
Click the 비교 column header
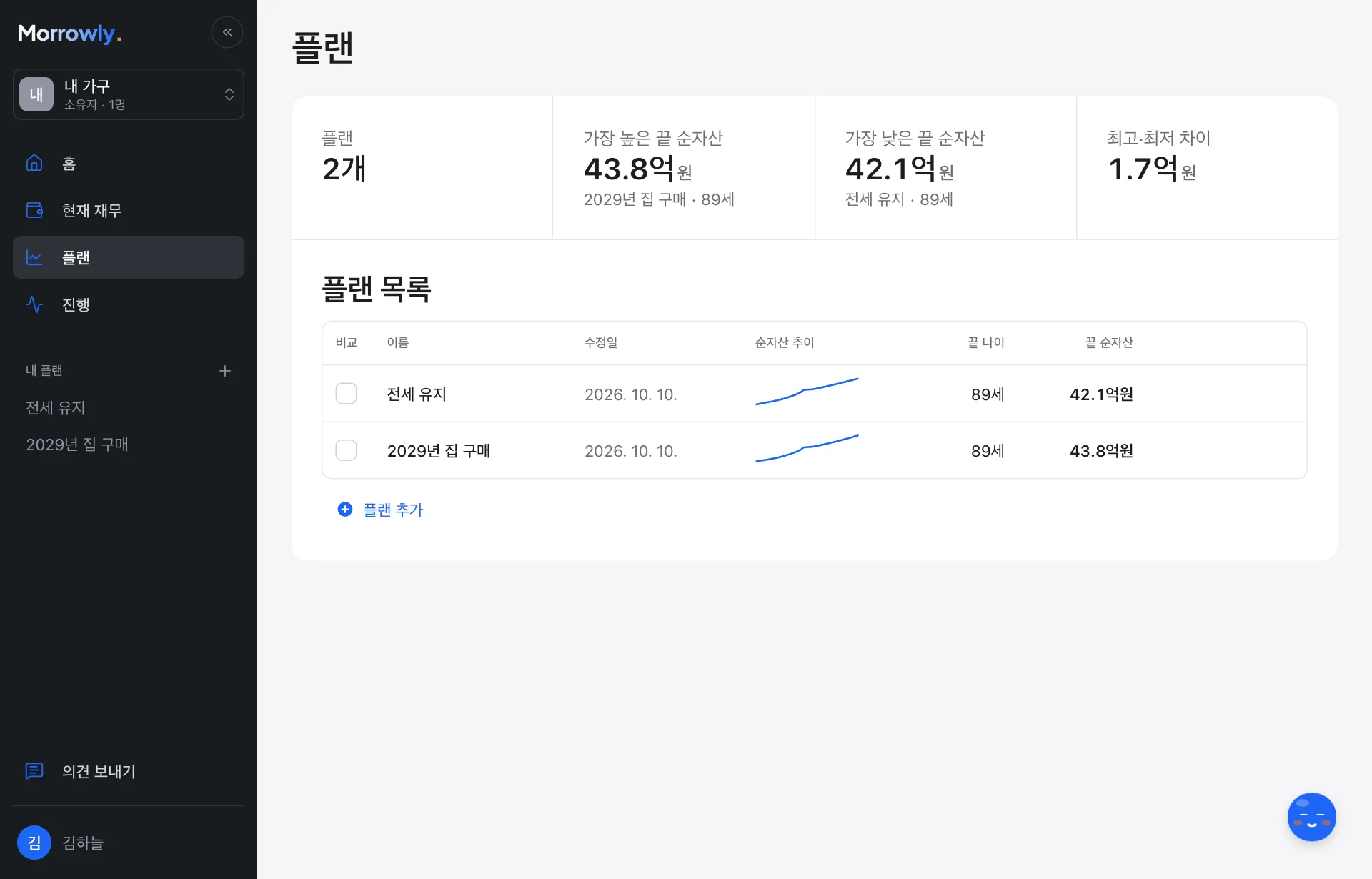(x=347, y=343)
